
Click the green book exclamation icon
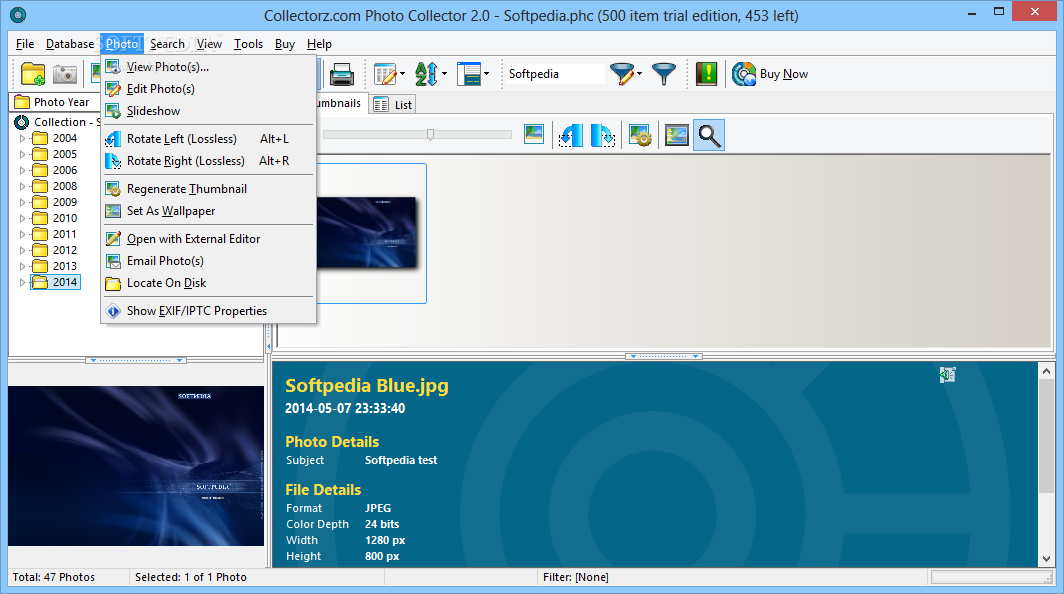706,74
